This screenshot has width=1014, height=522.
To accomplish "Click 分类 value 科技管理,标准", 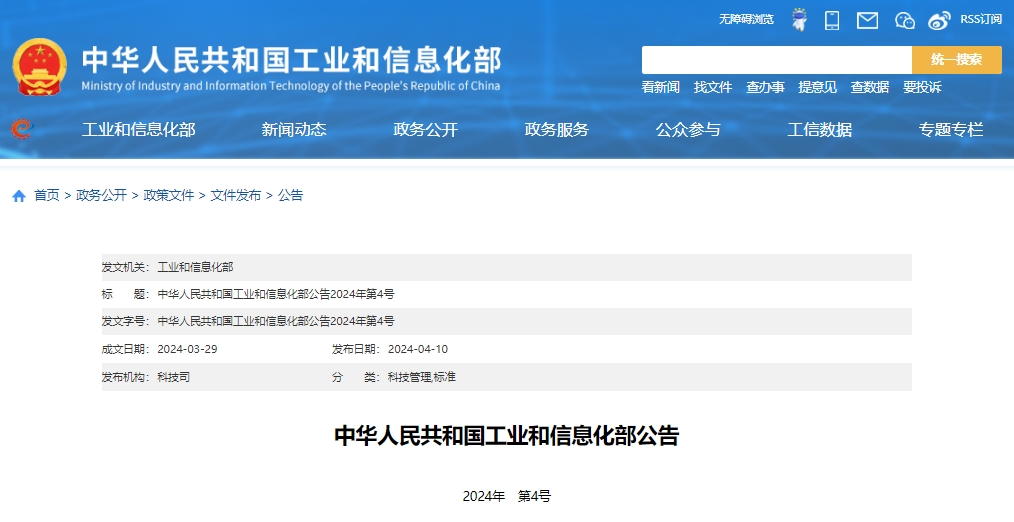I will (x=422, y=377).
